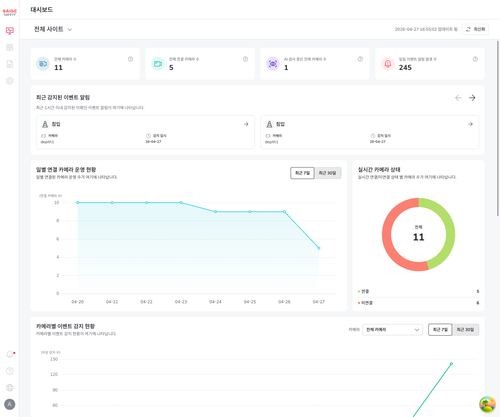Click the blue camera icon beside count 11
The width and height of the screenshot is (500, 417).
pos(43,64)
